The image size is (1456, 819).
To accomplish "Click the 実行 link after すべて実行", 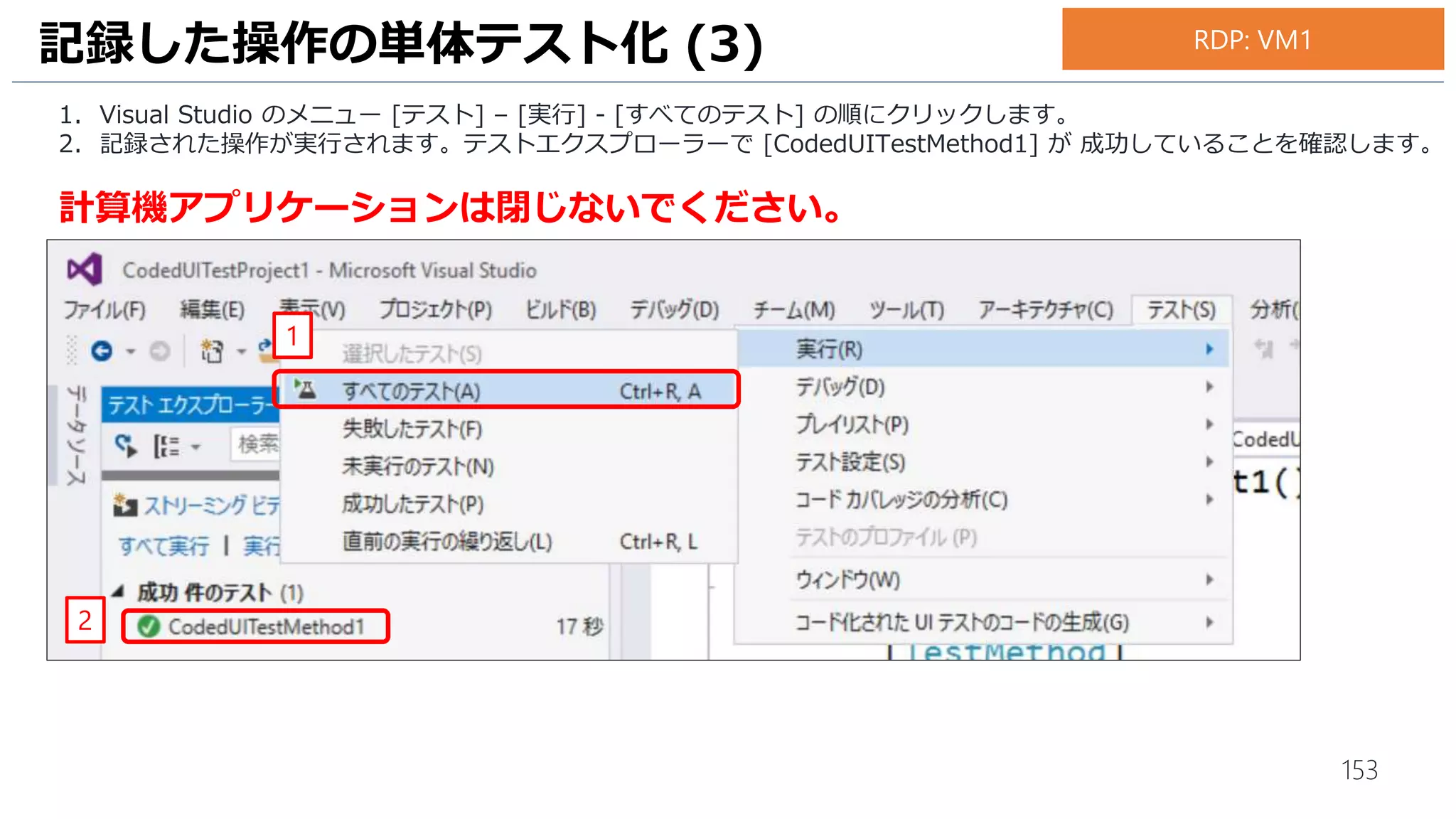I will [262, 546].
